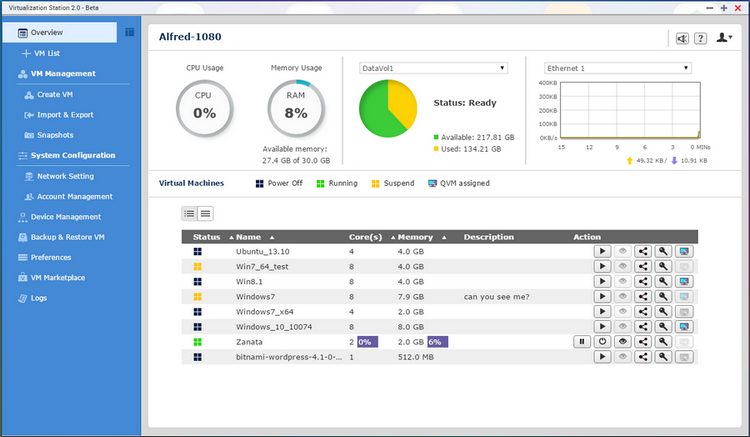Viewport: 750px width, 437px height.
Task: Switch to compact list view toggle
Action: [205, 213]
